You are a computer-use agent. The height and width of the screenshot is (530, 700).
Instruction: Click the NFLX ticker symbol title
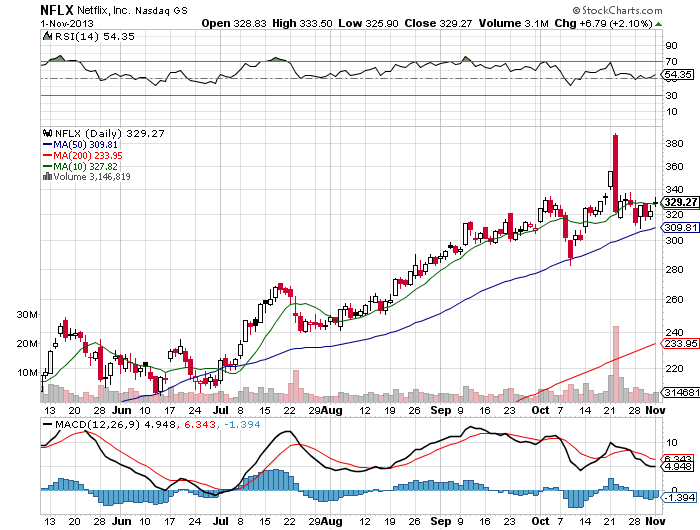click(x=56, y=10)
